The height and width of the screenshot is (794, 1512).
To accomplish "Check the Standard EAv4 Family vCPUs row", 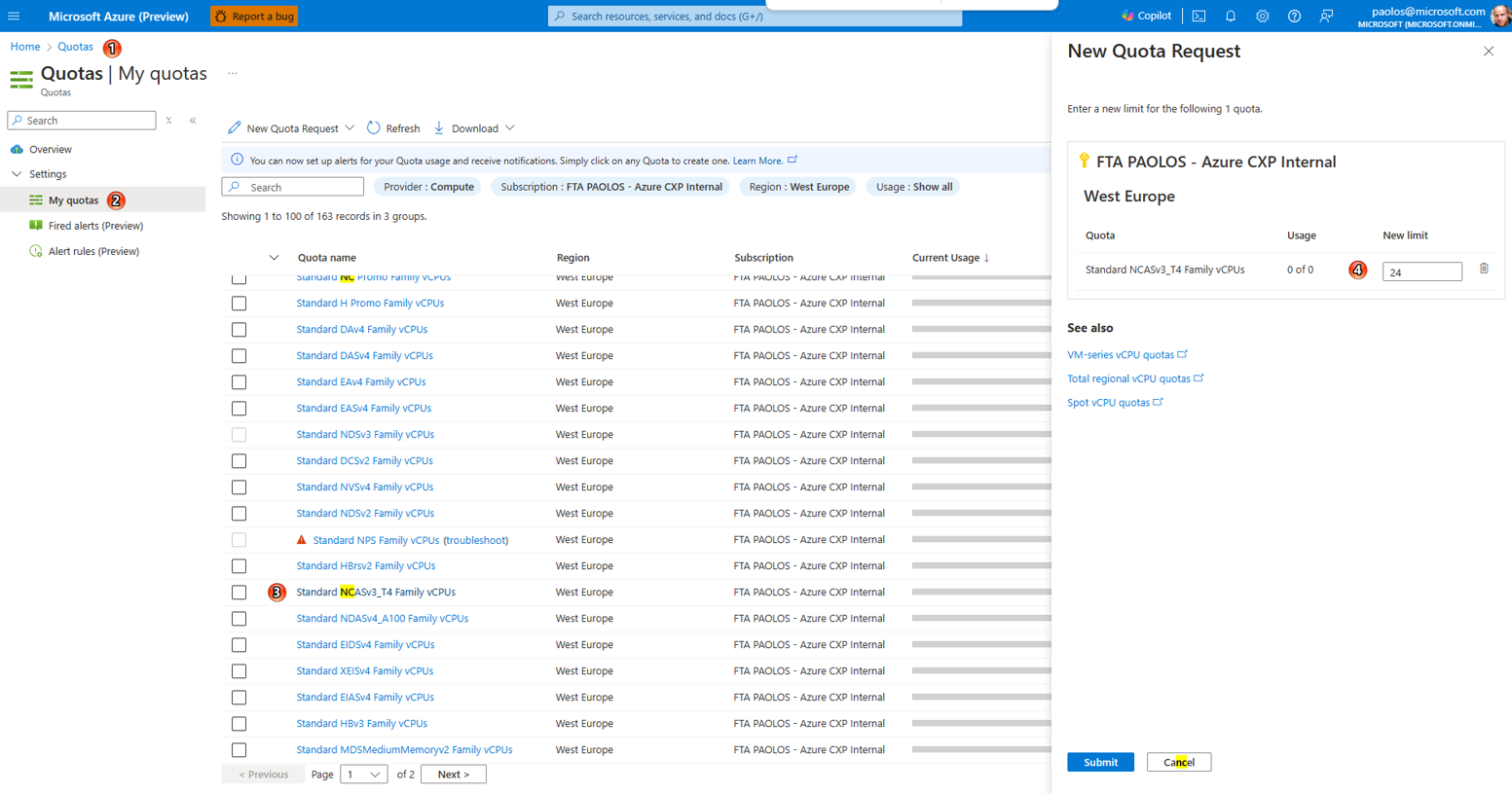I will coord(239,382).
